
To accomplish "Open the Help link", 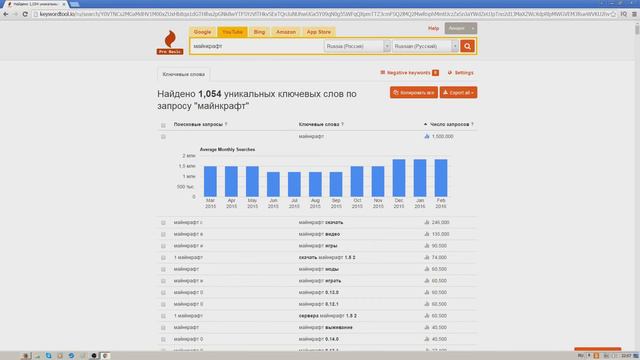I will pos(433,28).
